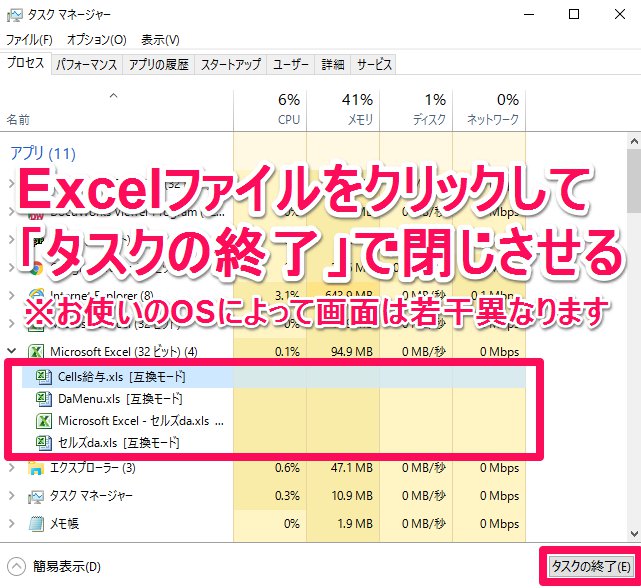
Task: Sort by the 名前 column header
Action: 117,111
